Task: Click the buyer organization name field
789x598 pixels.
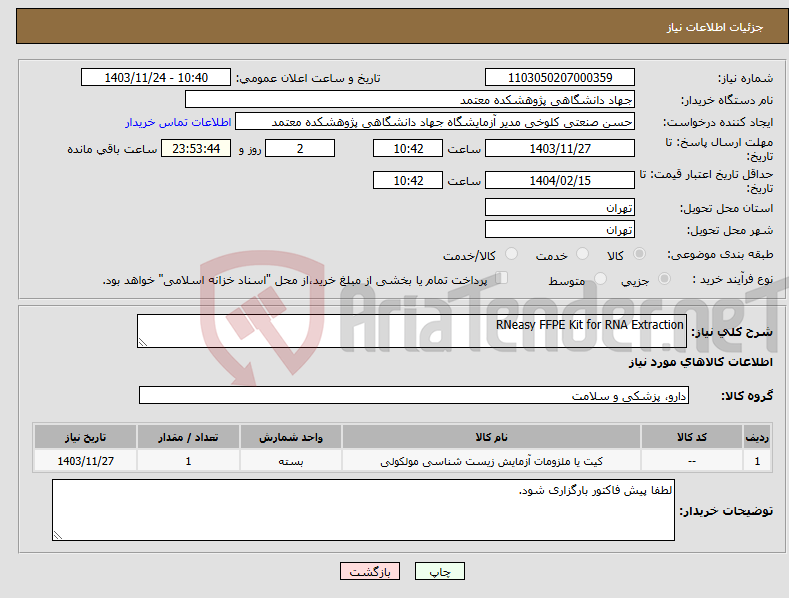Action: 410,100
